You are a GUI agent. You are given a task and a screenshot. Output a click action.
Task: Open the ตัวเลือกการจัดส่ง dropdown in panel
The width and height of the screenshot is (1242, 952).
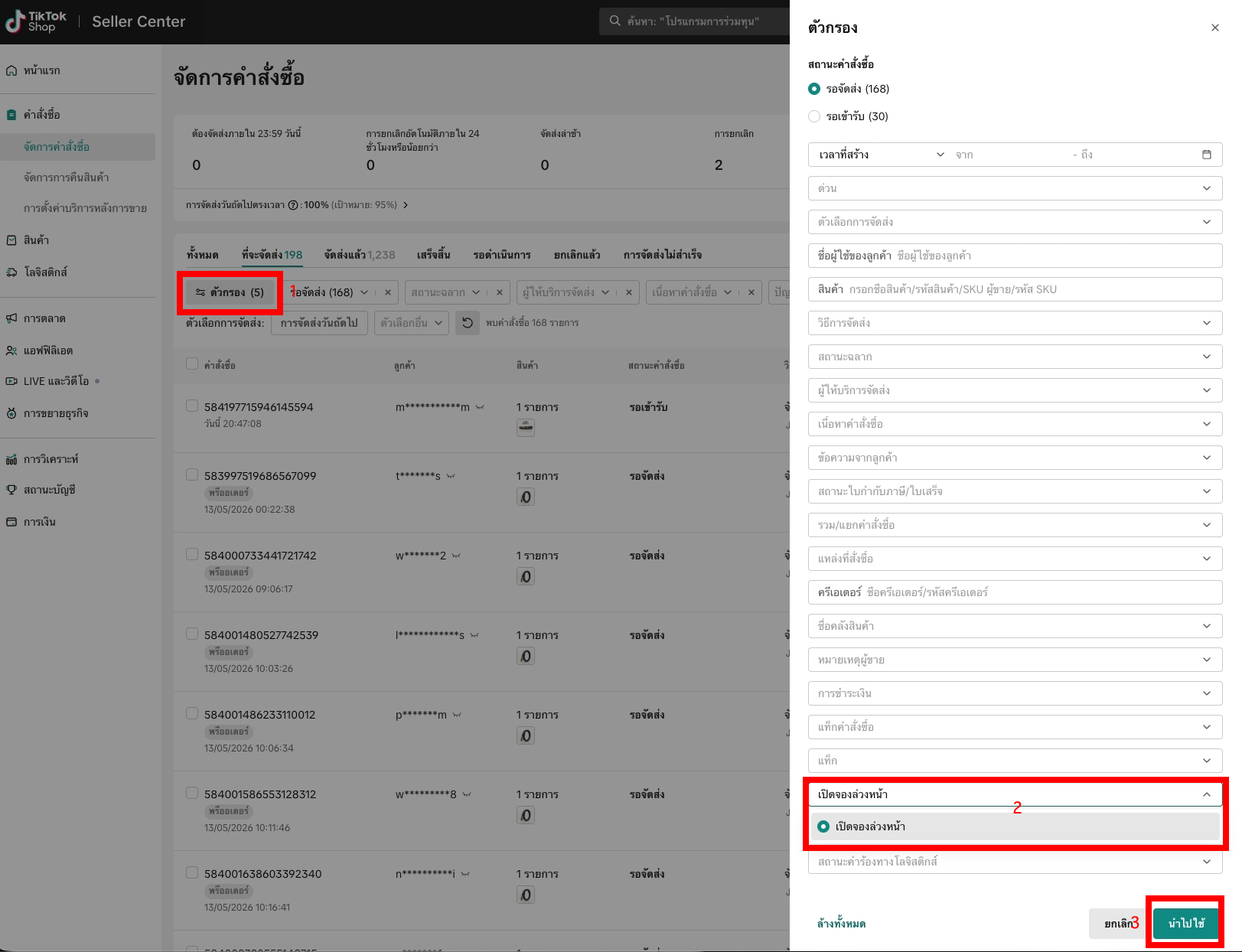[x=1015, y=222]
